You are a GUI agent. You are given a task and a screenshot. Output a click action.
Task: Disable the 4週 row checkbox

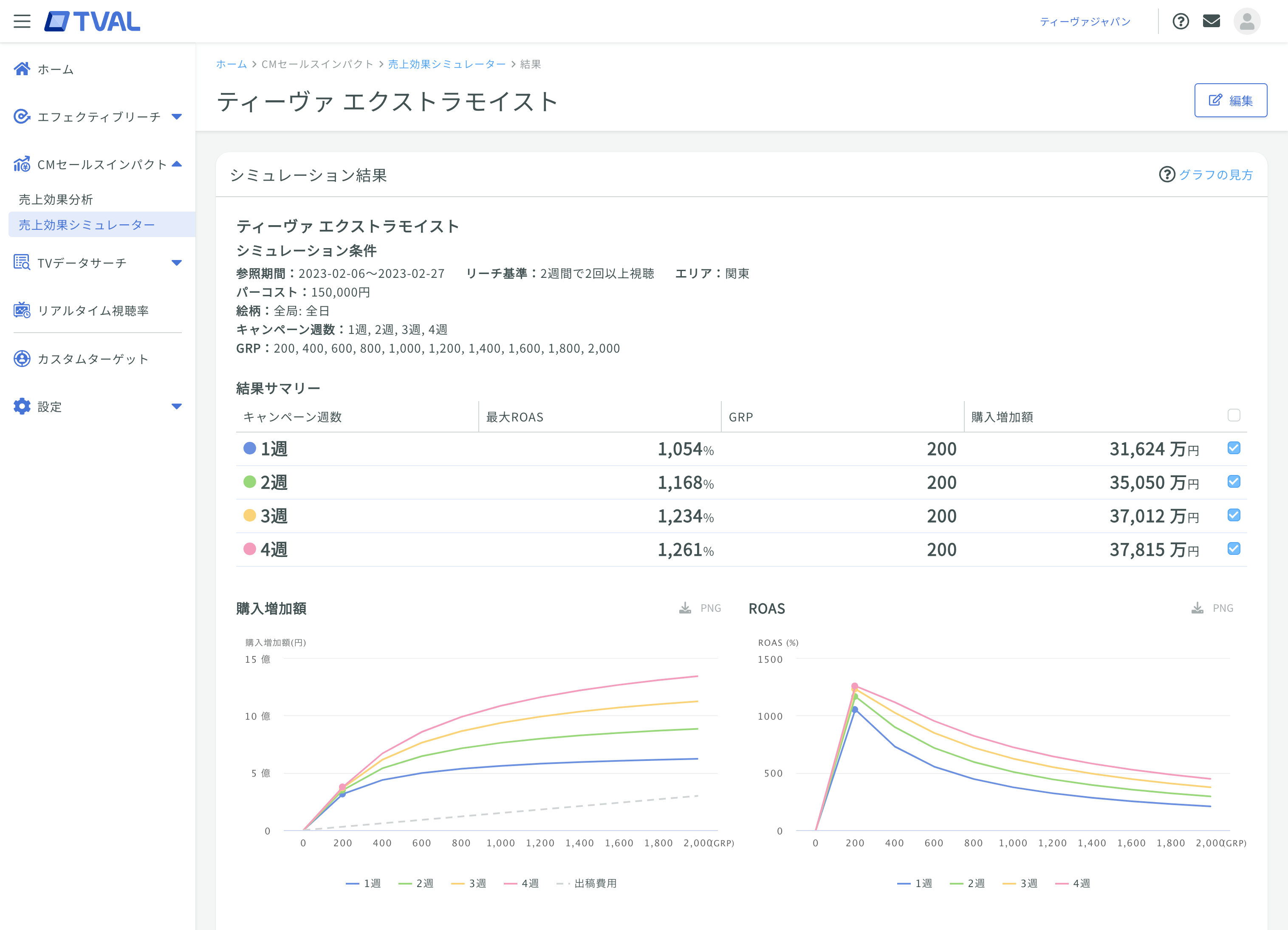coord(1233,549)
